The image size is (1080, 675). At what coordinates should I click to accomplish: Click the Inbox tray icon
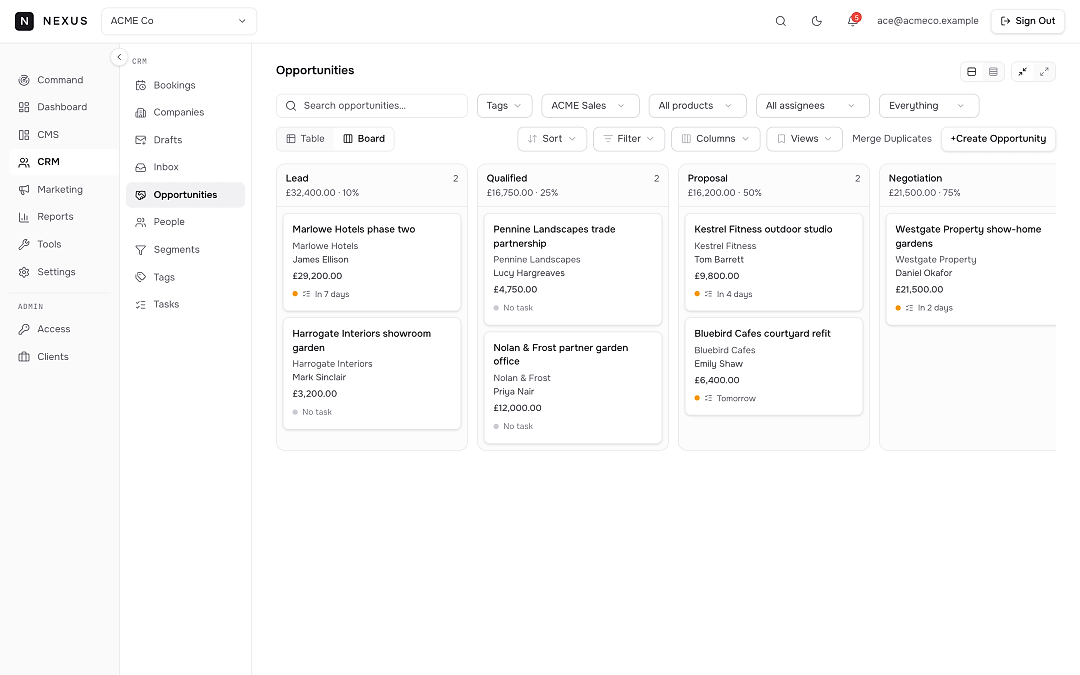coord(141,167)
